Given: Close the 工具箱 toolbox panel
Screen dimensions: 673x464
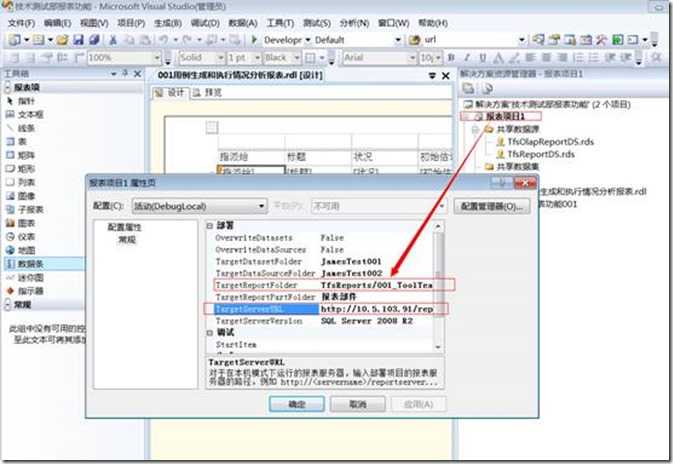Looking at the screenshot, I should [137, 74].
